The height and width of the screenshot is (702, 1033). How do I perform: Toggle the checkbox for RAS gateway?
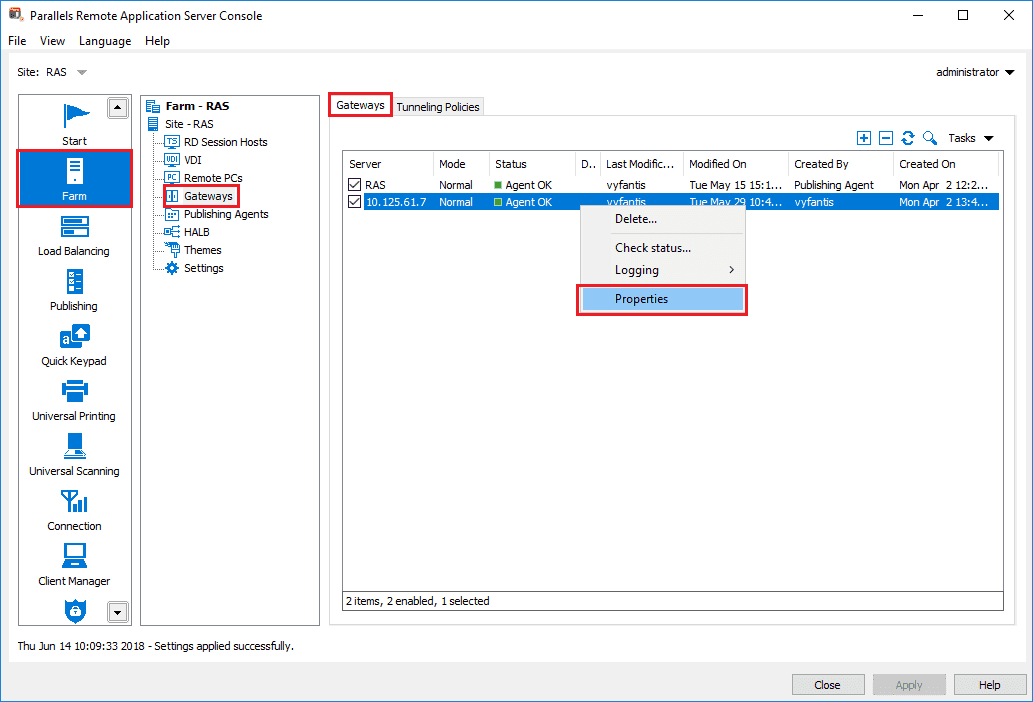pyautogui.click(x=354, y=185)
